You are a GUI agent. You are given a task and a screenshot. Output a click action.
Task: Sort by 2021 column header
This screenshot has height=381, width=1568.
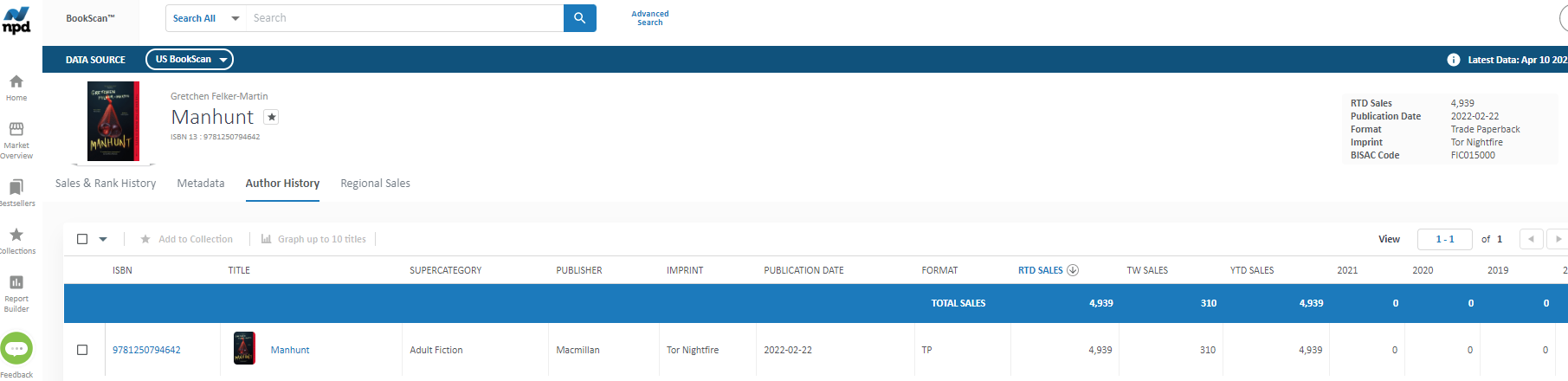tap(1347, 270)
